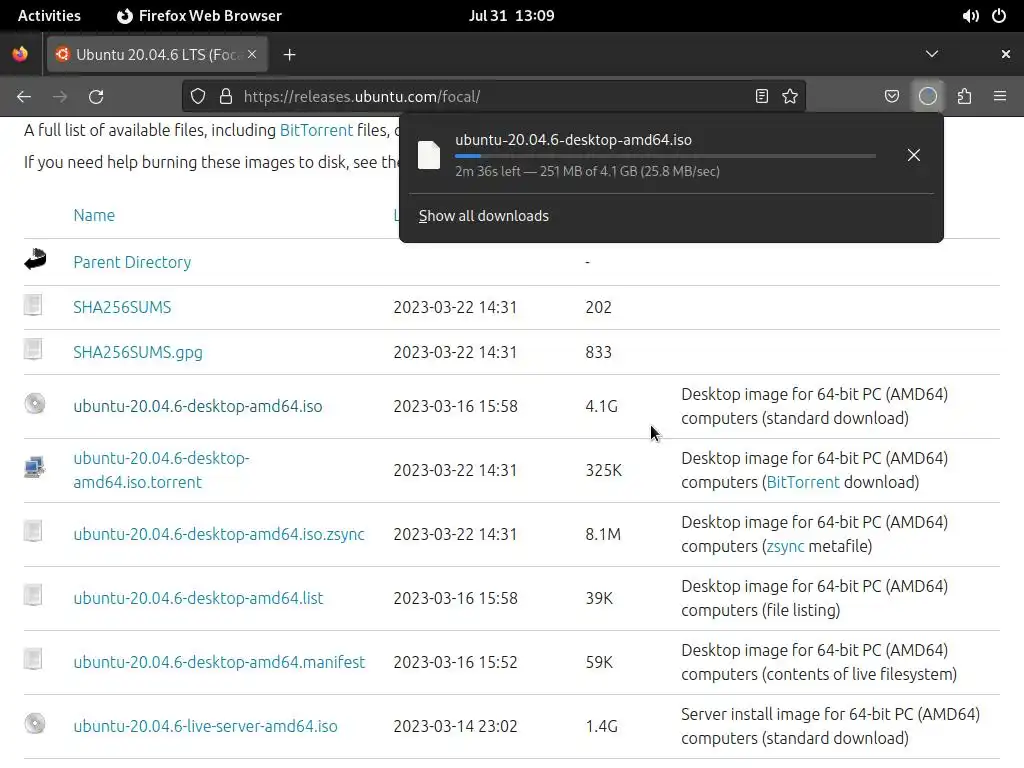Close the Ubuntu 20.04.6 LTS tab

tap(252, 54)
